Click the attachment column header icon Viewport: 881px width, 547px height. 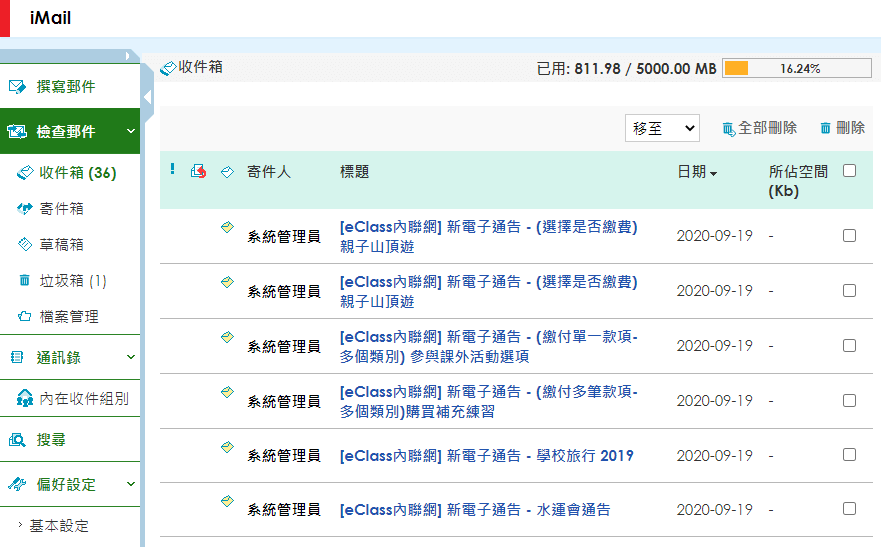(198, 172)
